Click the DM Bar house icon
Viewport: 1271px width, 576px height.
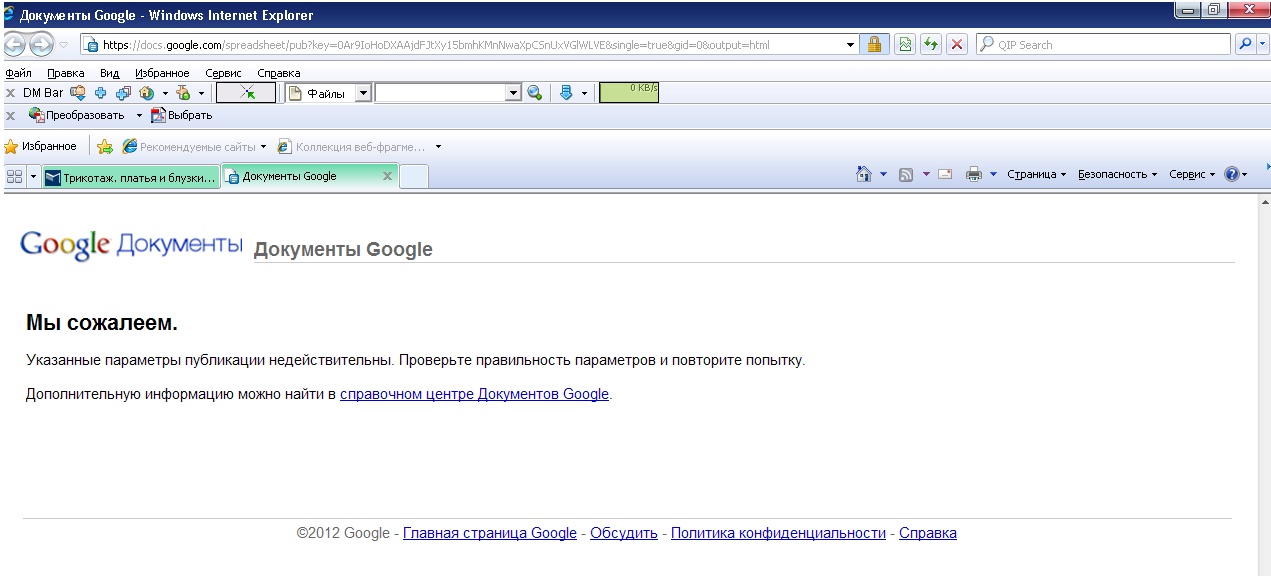(147, 93)
